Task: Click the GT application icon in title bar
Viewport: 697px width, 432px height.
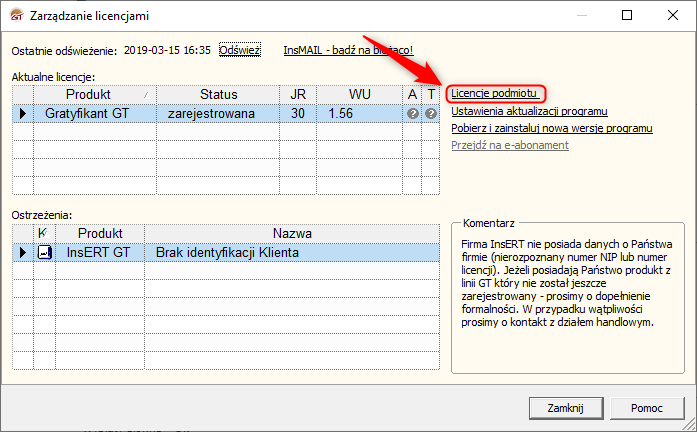Action: click(16, 16)
